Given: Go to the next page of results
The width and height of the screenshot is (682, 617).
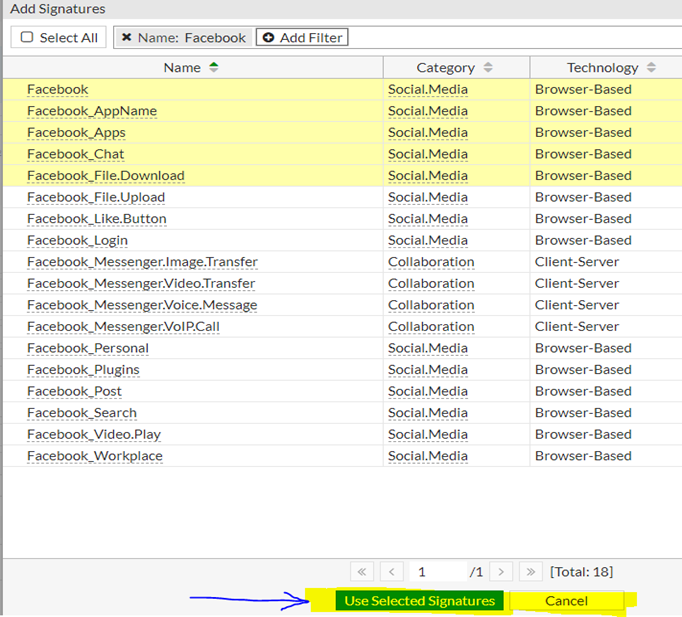Looking at the screenshot, I should 501,571.
